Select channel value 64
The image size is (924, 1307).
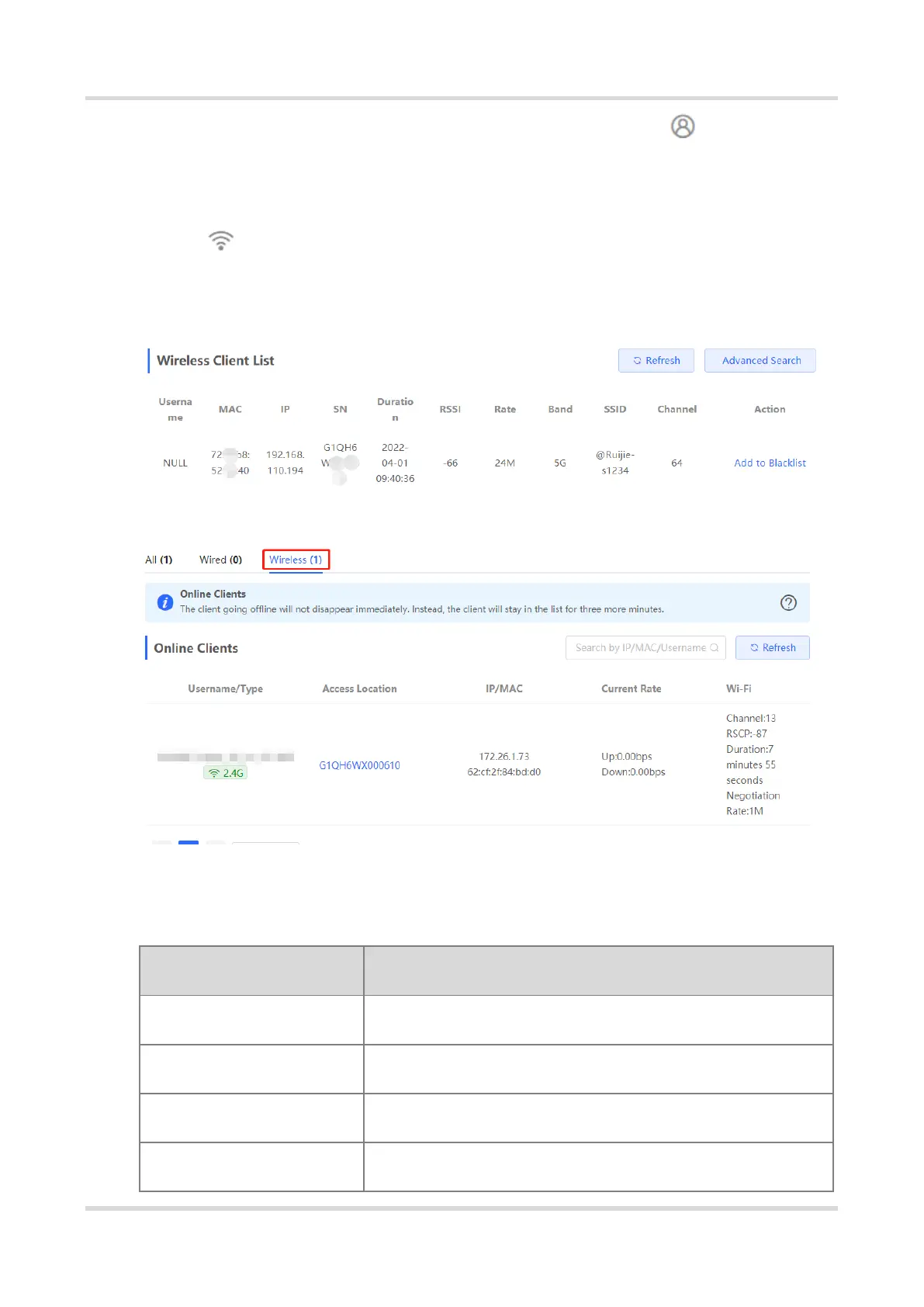point(677,463)
